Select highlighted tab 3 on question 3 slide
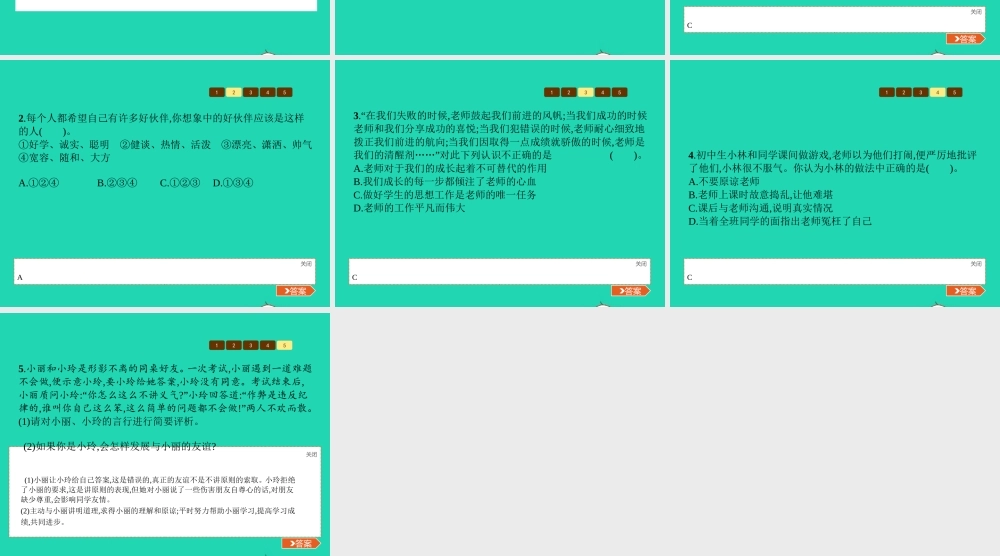Screen dimensions: 1000x556 (585, 92)
